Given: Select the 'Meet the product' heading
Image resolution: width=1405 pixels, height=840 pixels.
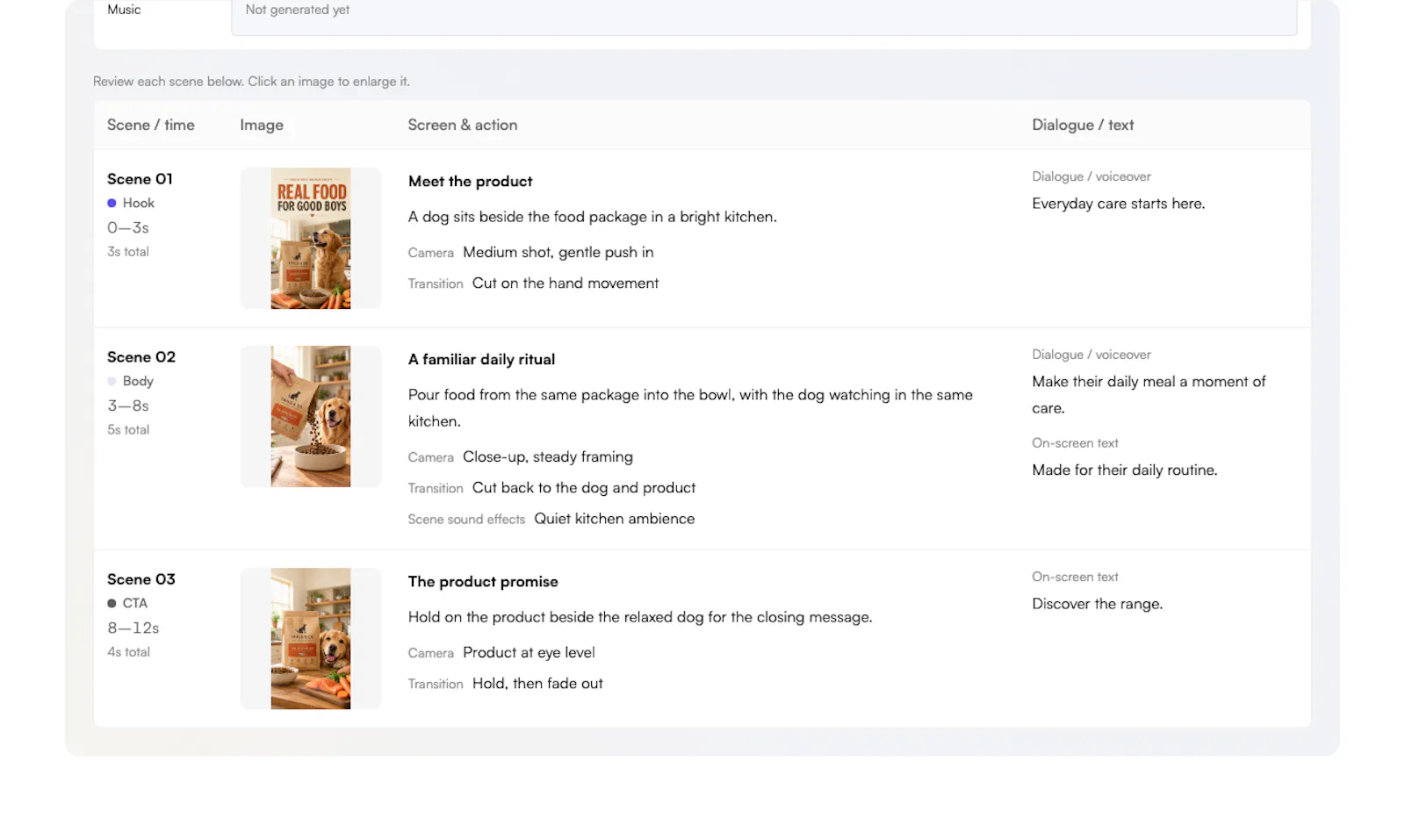Looking at the screenshot, I should [x=471, y=182].
